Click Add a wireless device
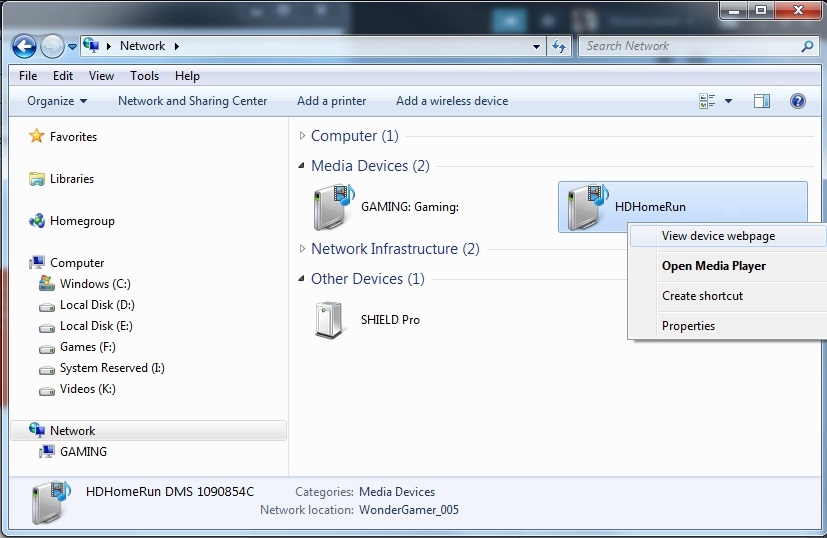The image size is (827, 538). [451, 101]
